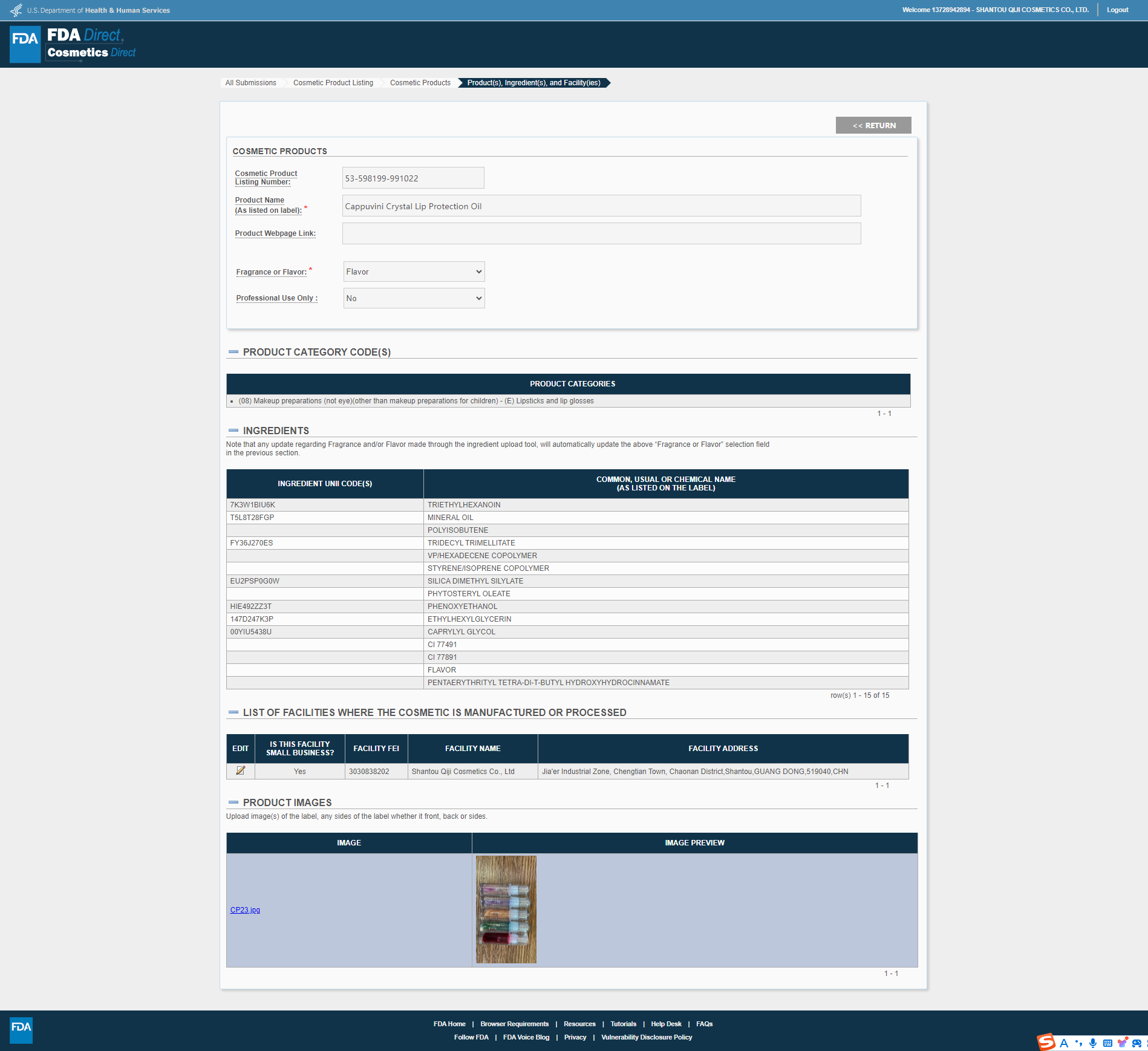Viewport: 1148px width, 1051px height.
Task: Click the Sogou input method logo
Action: (1046, 1042)
